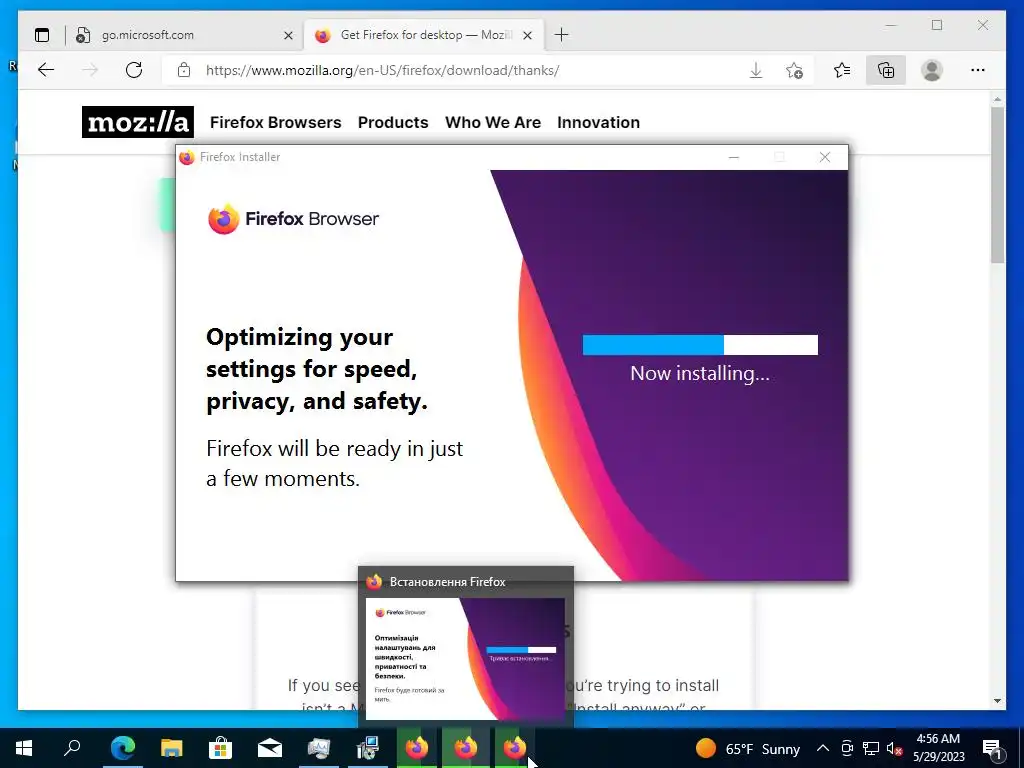Open the notification center

point(992,748)
